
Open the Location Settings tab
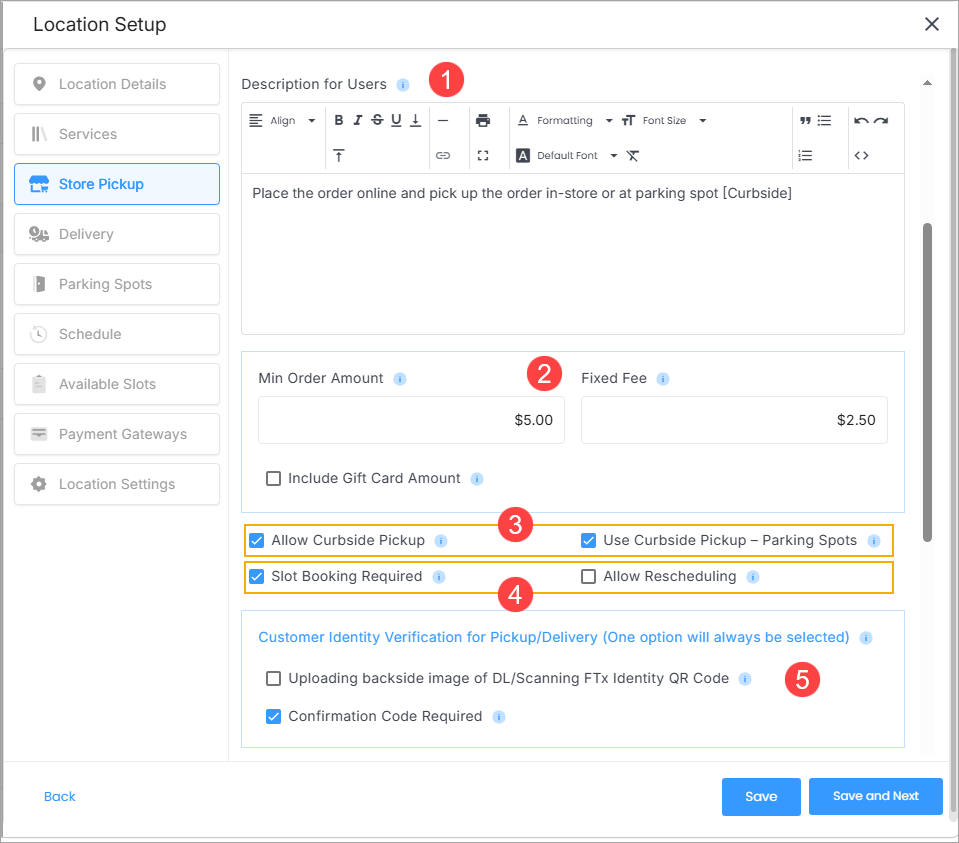117,484
